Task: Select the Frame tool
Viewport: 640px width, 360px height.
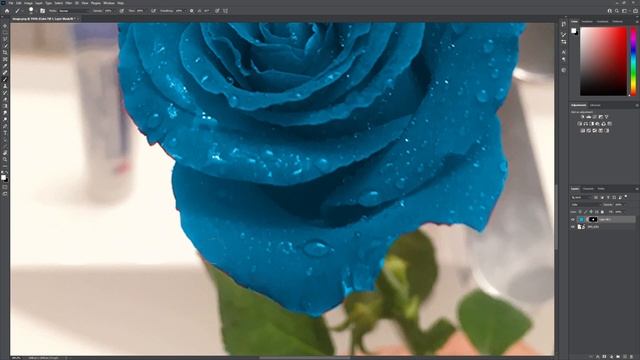Action: tap(5, 59)
